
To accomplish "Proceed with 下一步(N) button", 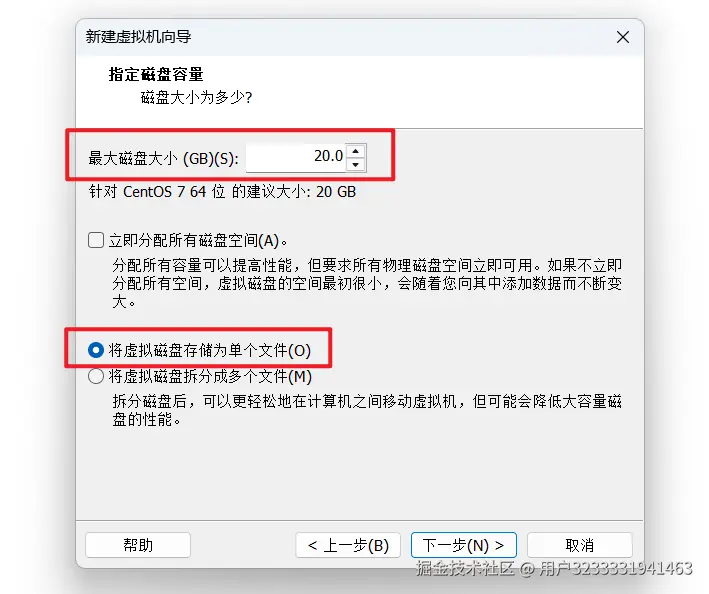I will click(x=464, y=545).
